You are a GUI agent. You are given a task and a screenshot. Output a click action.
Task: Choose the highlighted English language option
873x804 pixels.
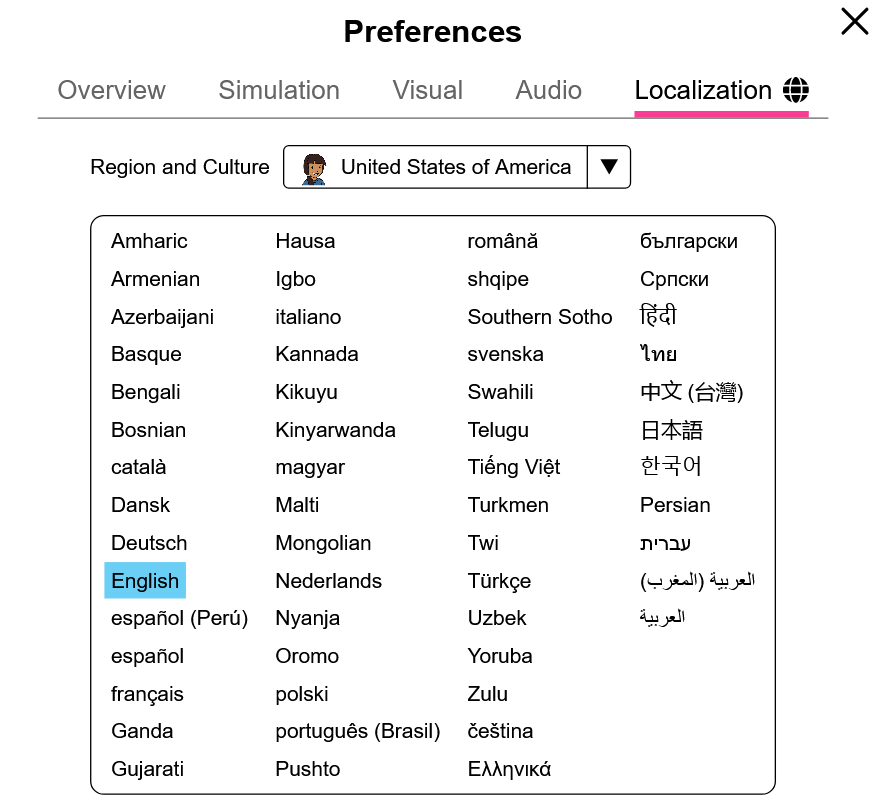click(x=145, y=581)
